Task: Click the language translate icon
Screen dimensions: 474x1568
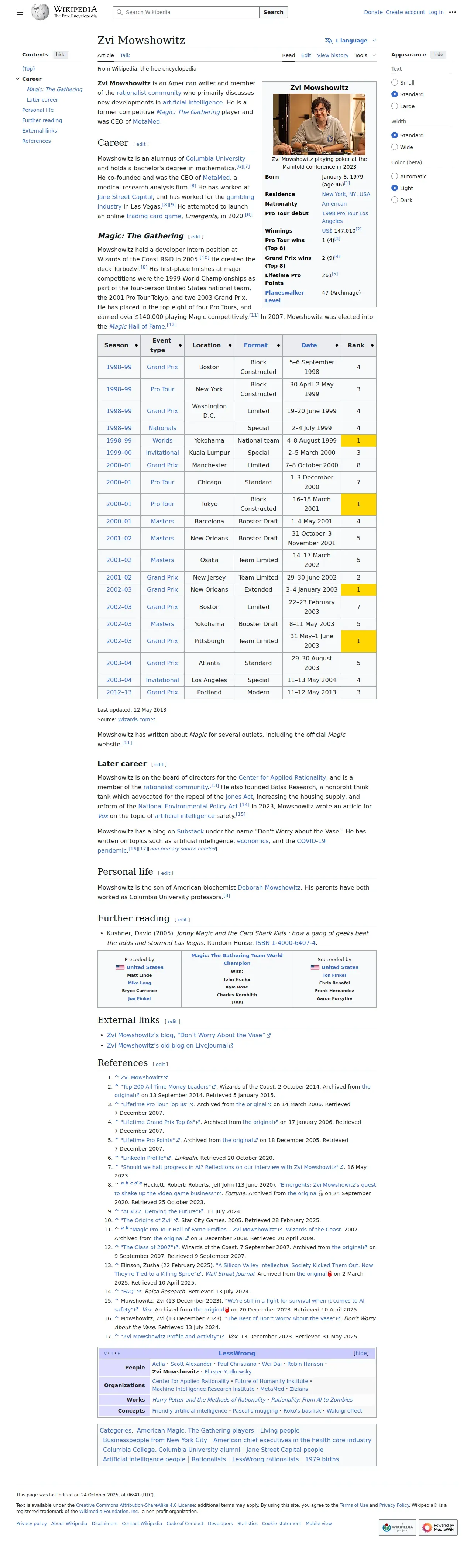Action: (329, 41)
